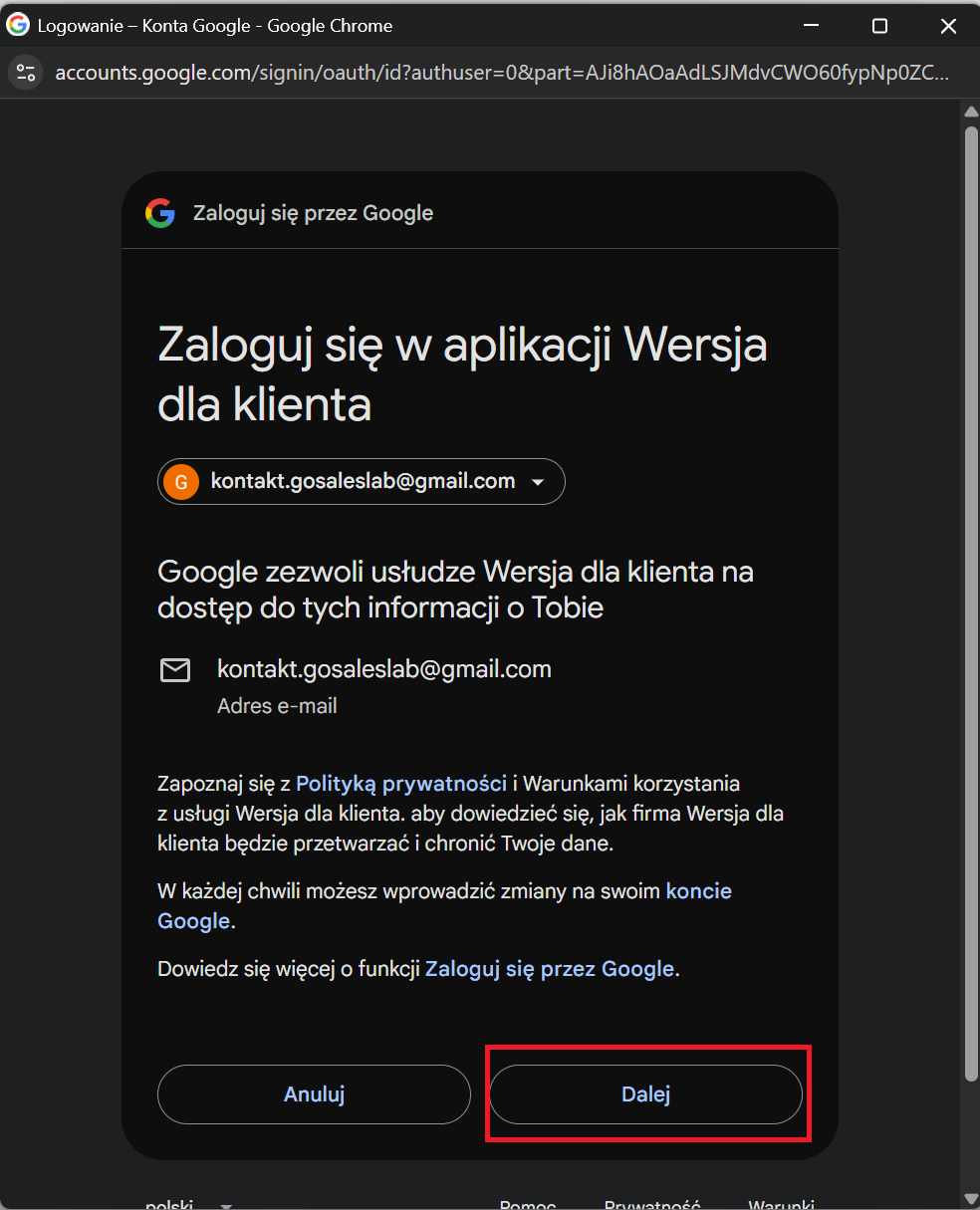Click the envelope icon beside the email address

(x=175, y=670)
